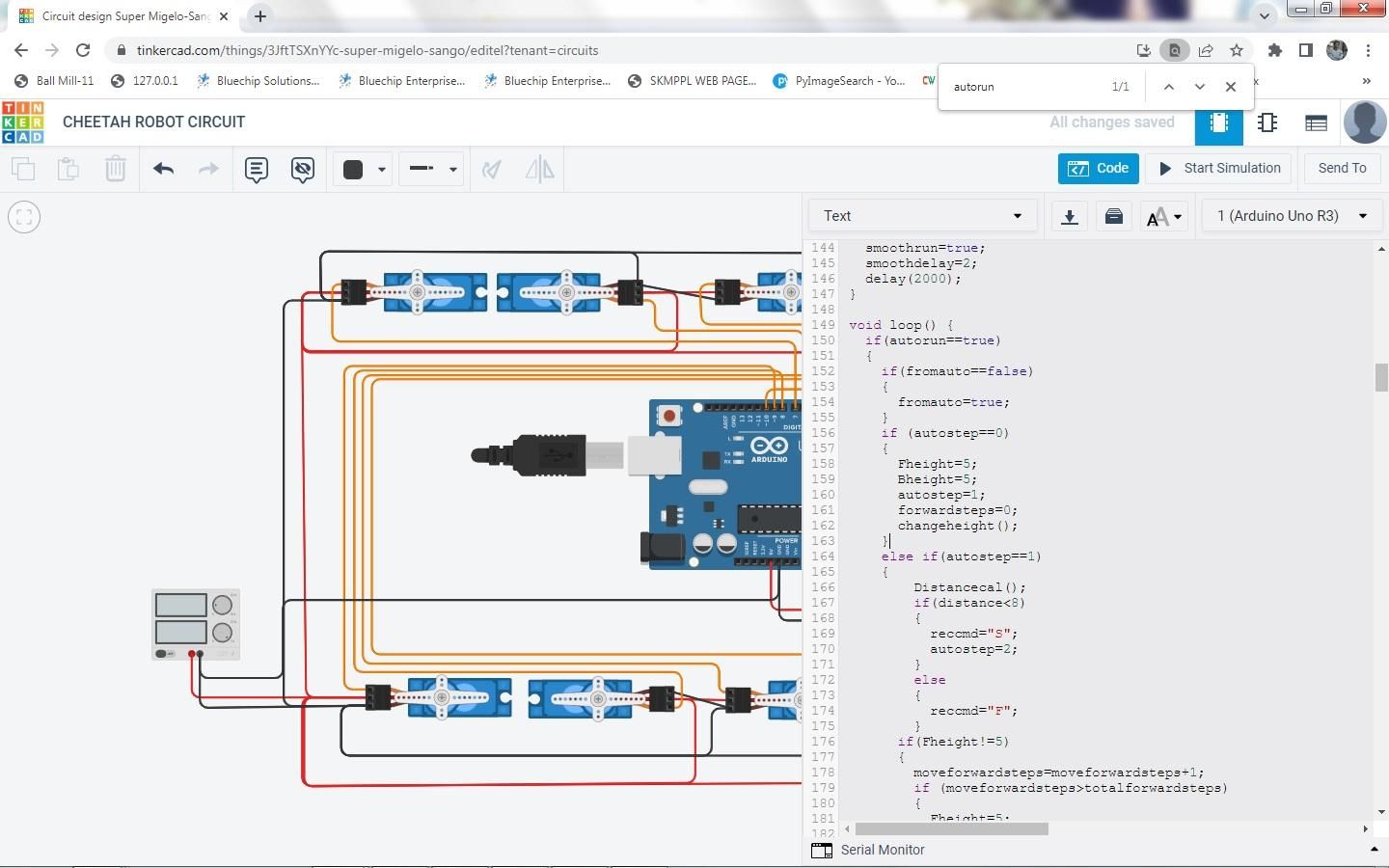Click the Tinkercad logo

(22, 122)
